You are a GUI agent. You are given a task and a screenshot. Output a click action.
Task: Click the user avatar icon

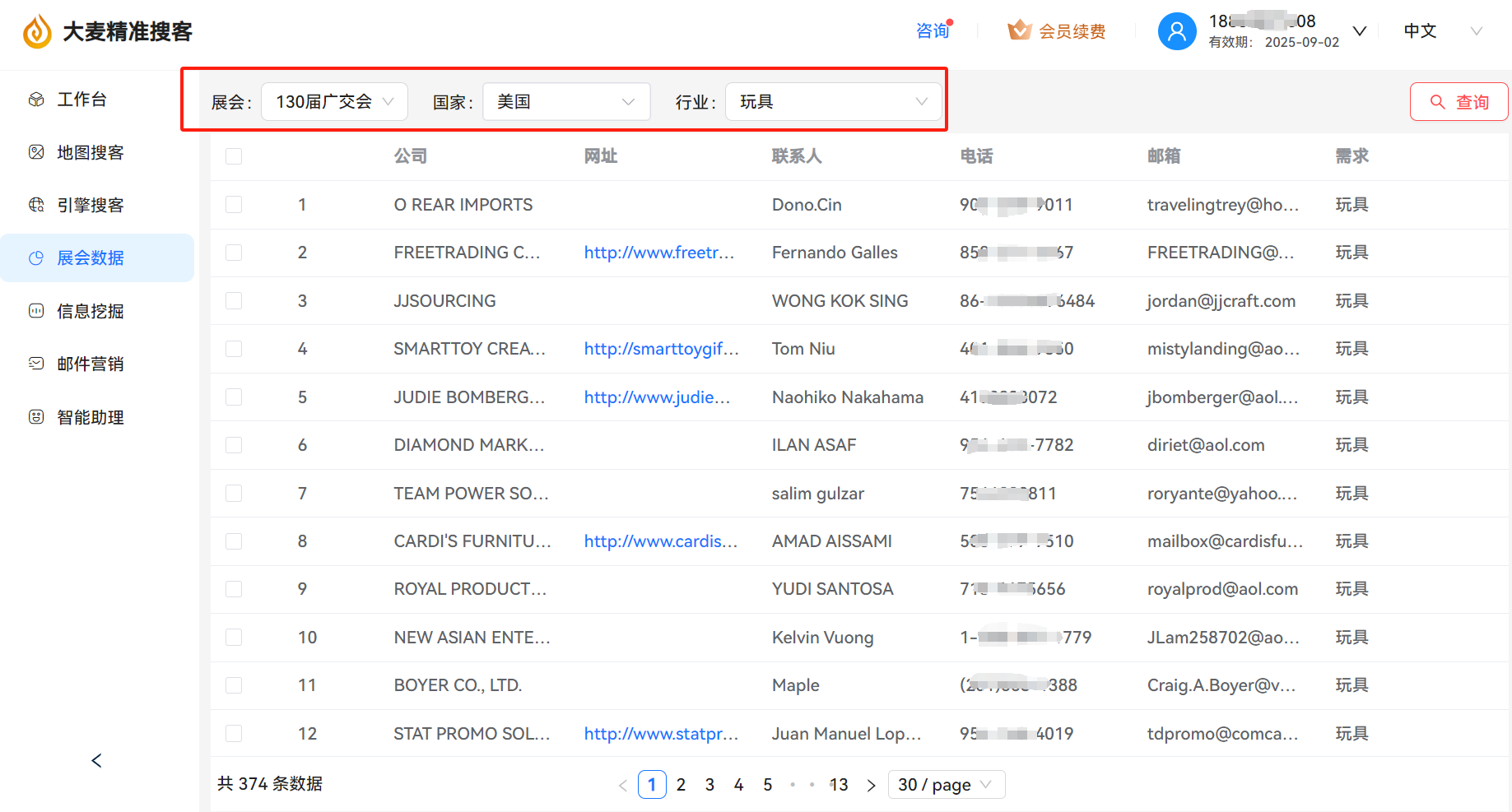(1177, 31)
